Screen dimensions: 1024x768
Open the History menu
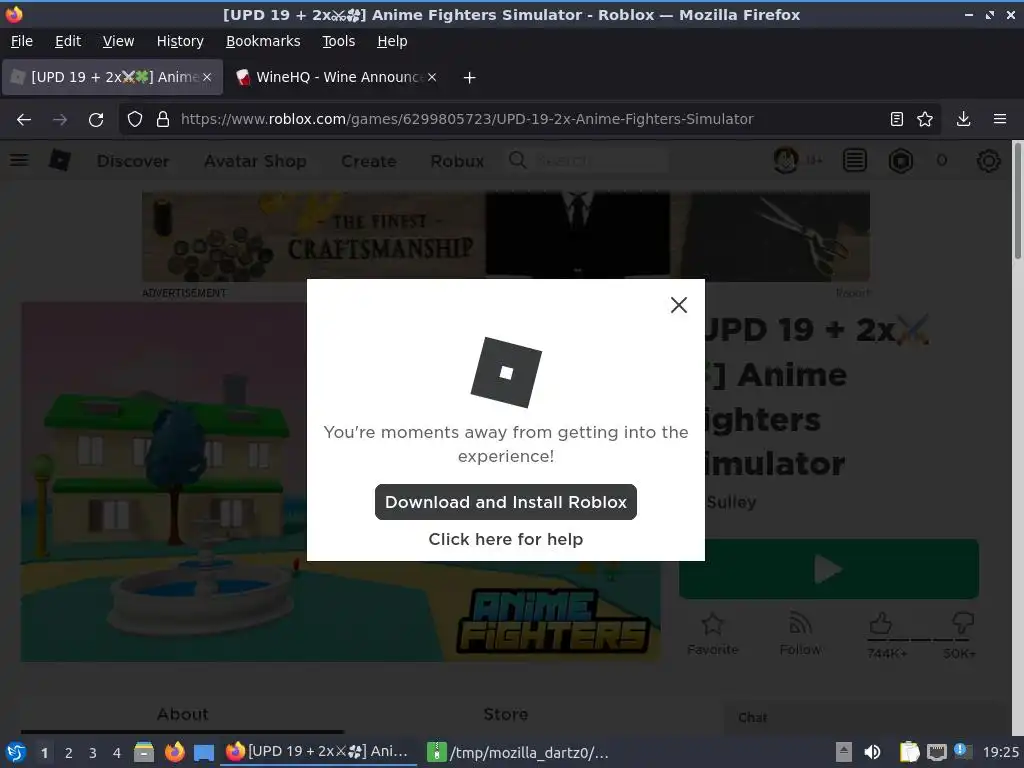pos(180,41)
